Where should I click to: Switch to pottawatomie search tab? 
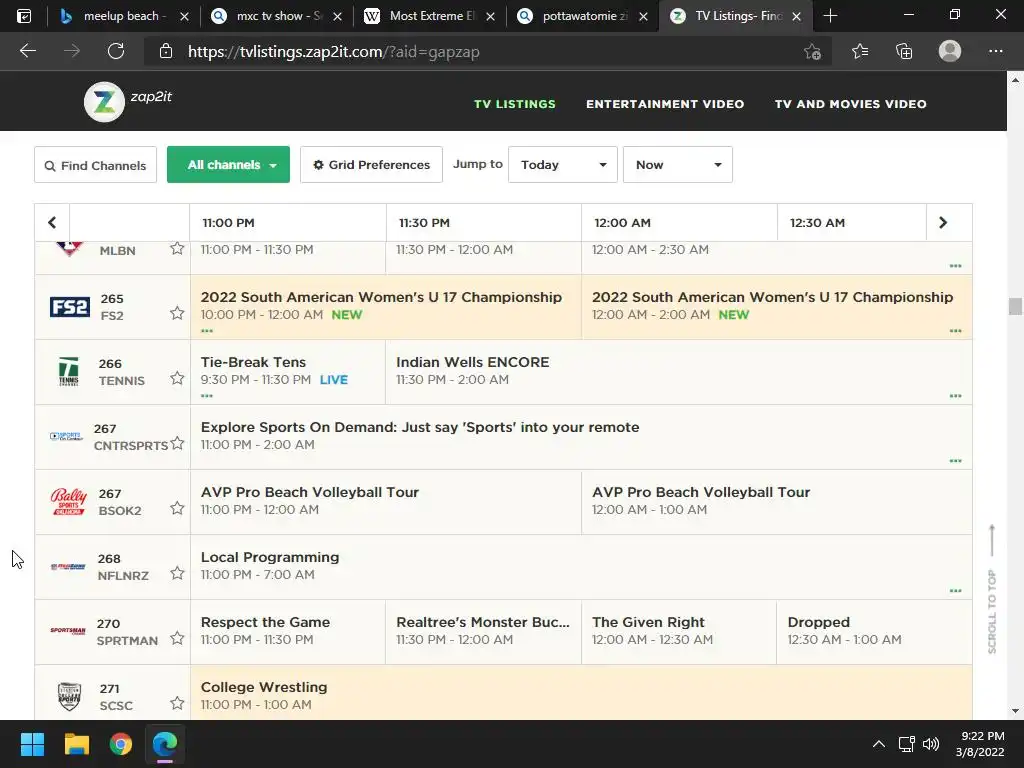point(583,16)
